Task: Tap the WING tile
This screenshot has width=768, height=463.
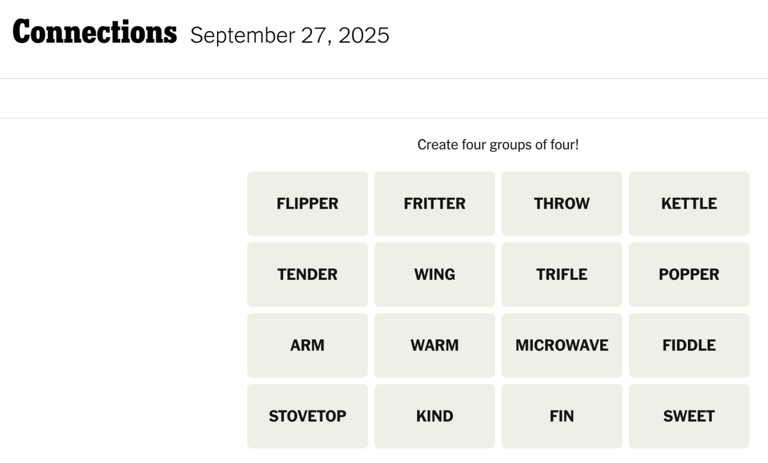Action: [x=434, y=275]
